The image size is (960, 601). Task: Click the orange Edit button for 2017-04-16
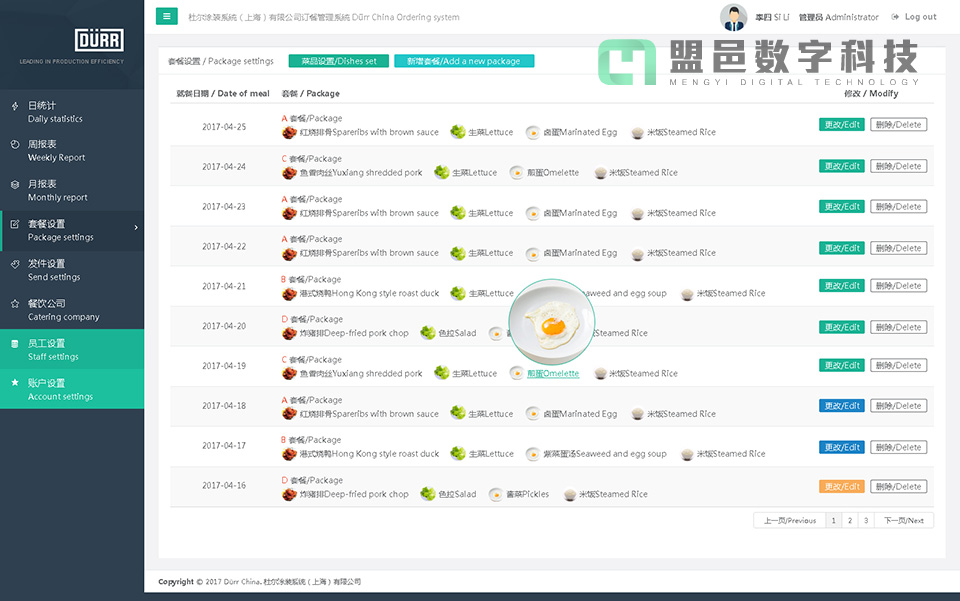pyautogui.click(x=841, y=487)
